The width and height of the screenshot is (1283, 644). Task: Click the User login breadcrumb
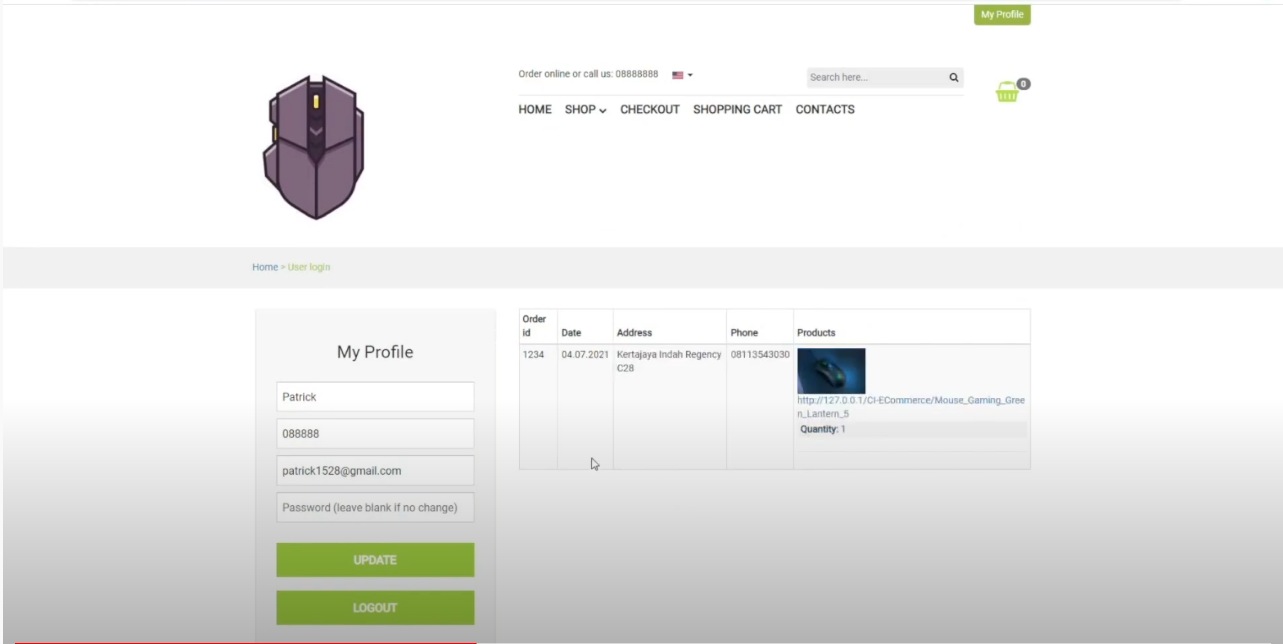(309, 267)
